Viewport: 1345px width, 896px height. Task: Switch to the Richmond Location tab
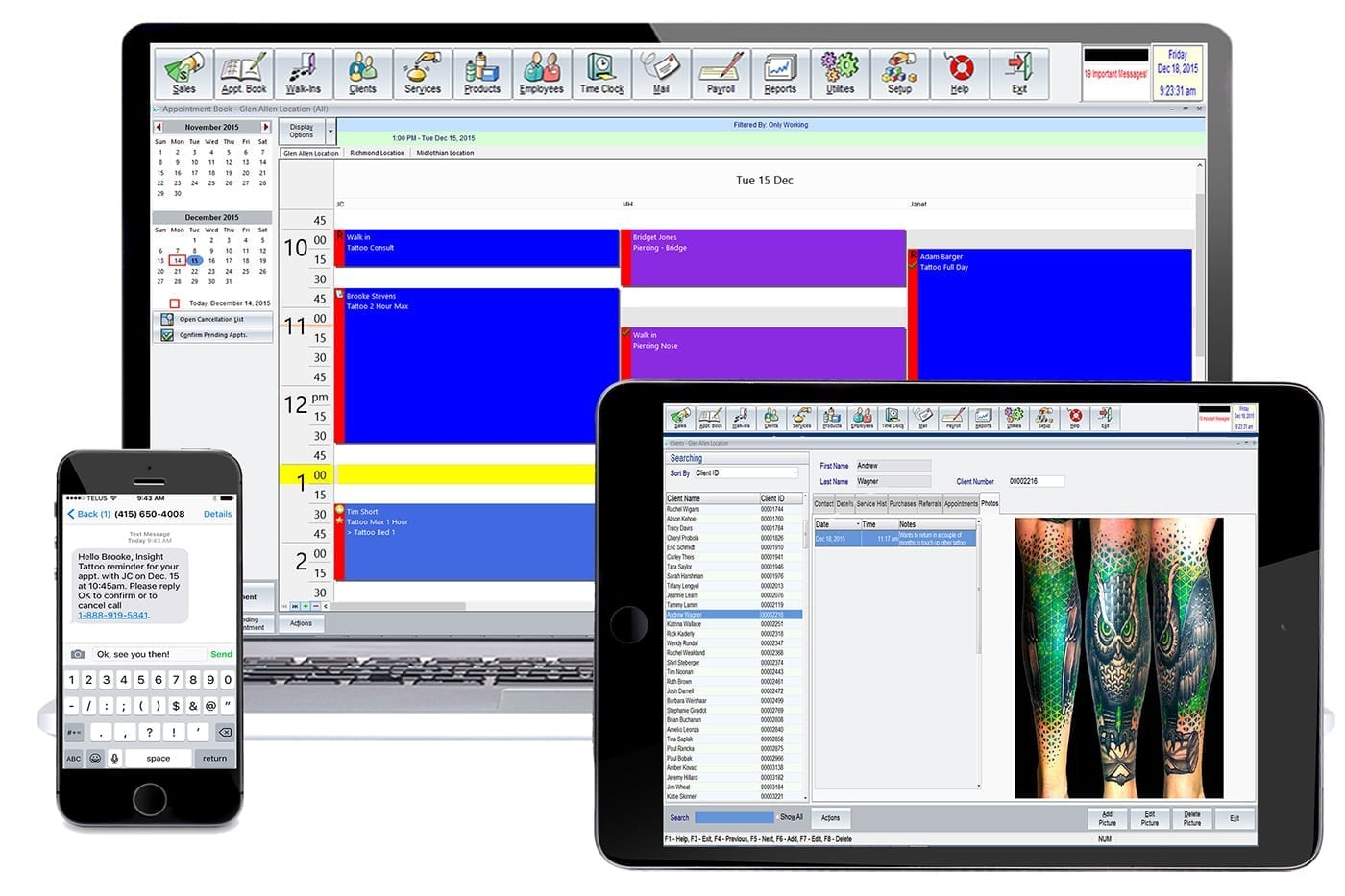point(377,153)
